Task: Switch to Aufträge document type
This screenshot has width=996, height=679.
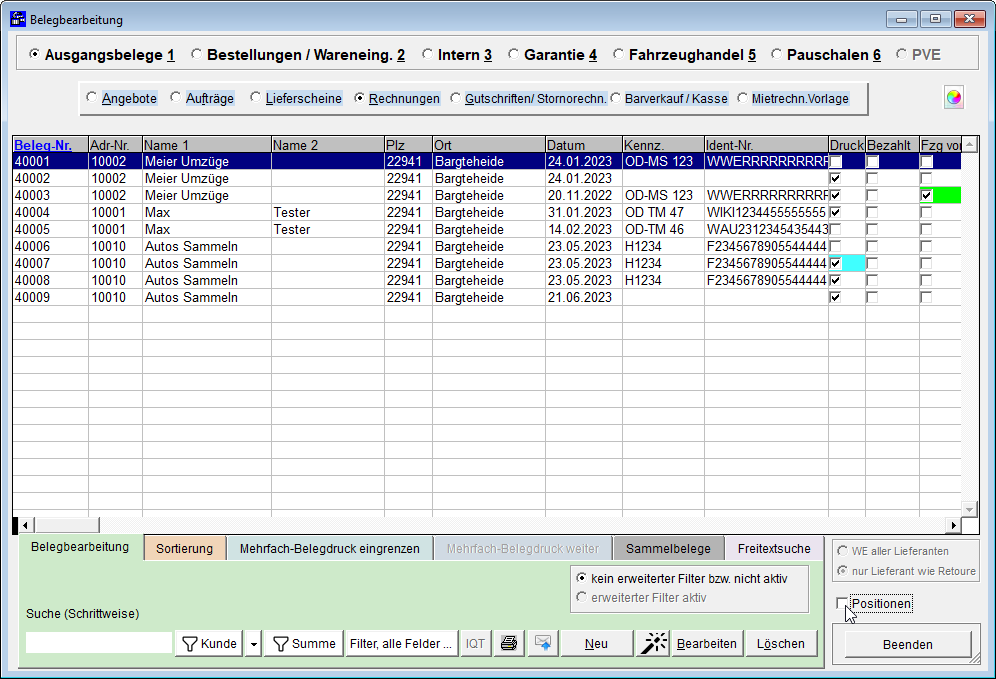Action: coord(175,98)
